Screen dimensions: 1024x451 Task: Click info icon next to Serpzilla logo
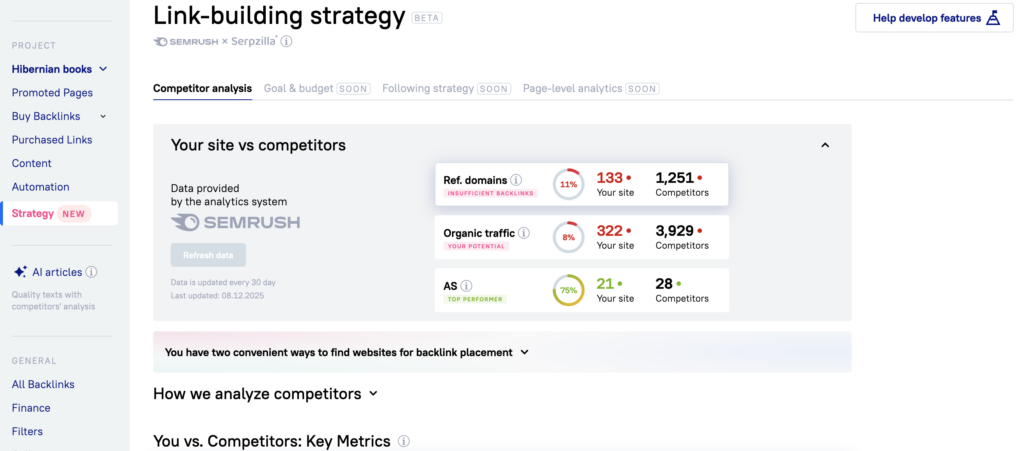pos(287,42)
